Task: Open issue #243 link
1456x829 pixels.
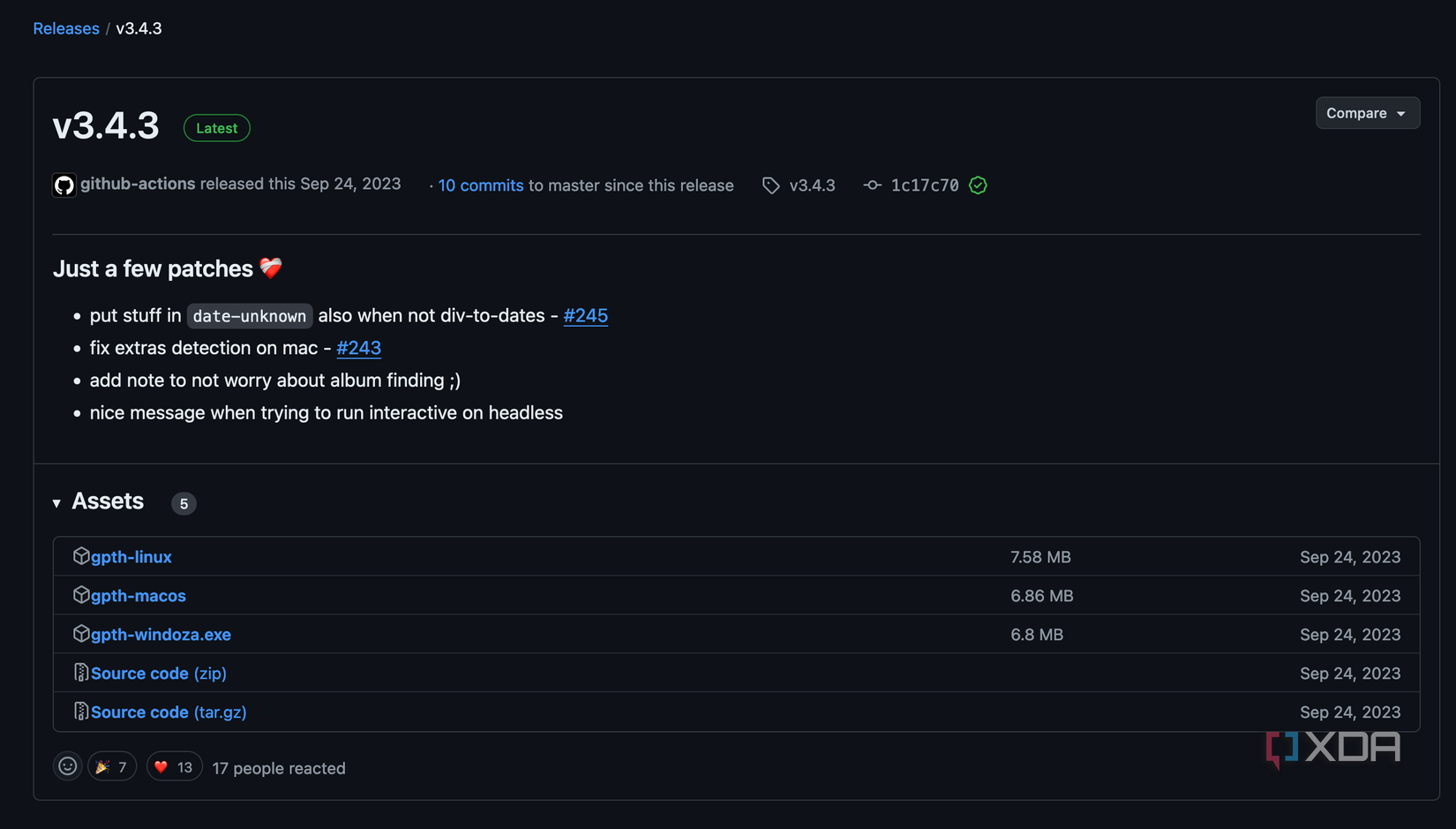Action: tap(359, 348)
